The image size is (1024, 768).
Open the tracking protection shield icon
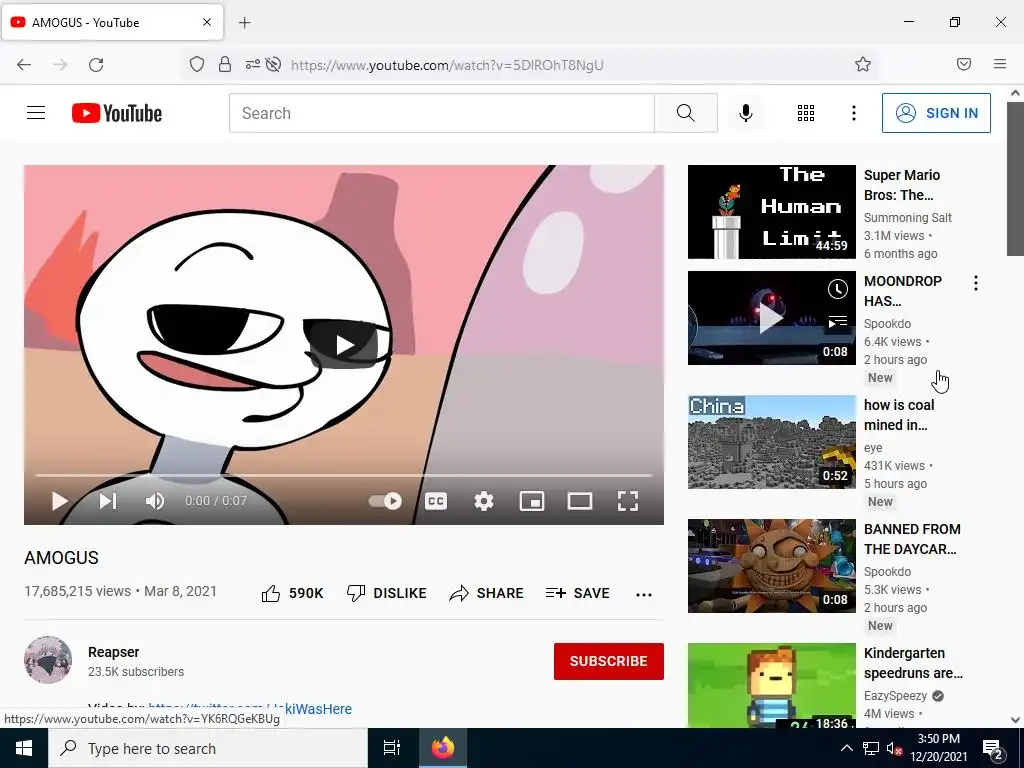(x=197, y=64)
